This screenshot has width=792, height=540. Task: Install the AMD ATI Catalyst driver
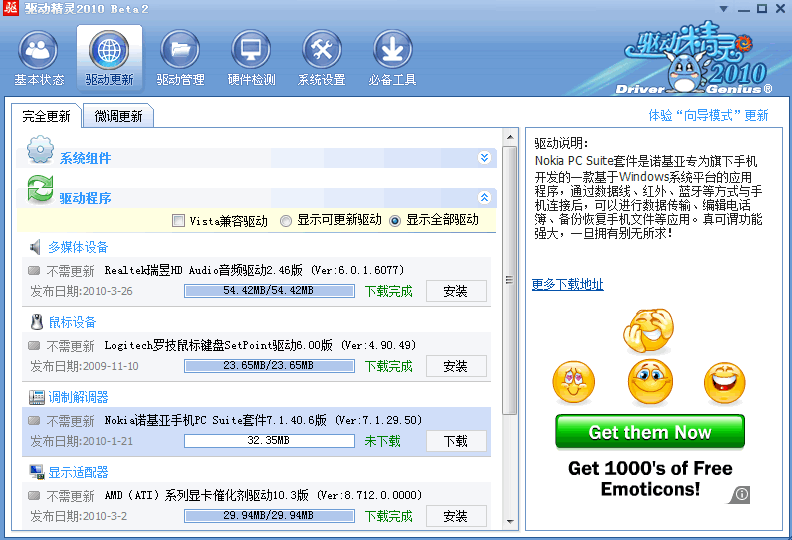[x=456, y=516]
